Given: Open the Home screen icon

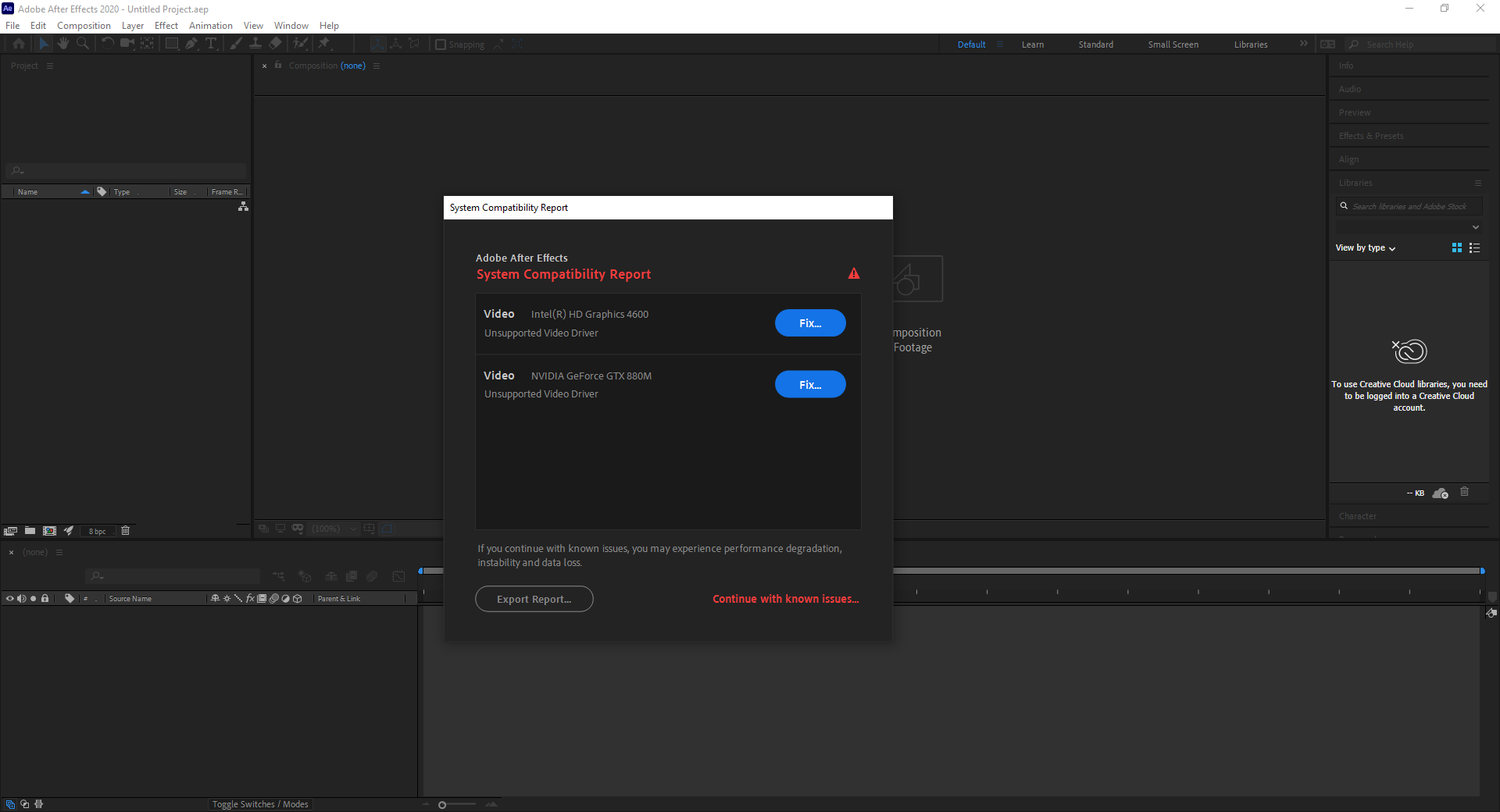Looking at the screenshot, I should tap(19, 44).
